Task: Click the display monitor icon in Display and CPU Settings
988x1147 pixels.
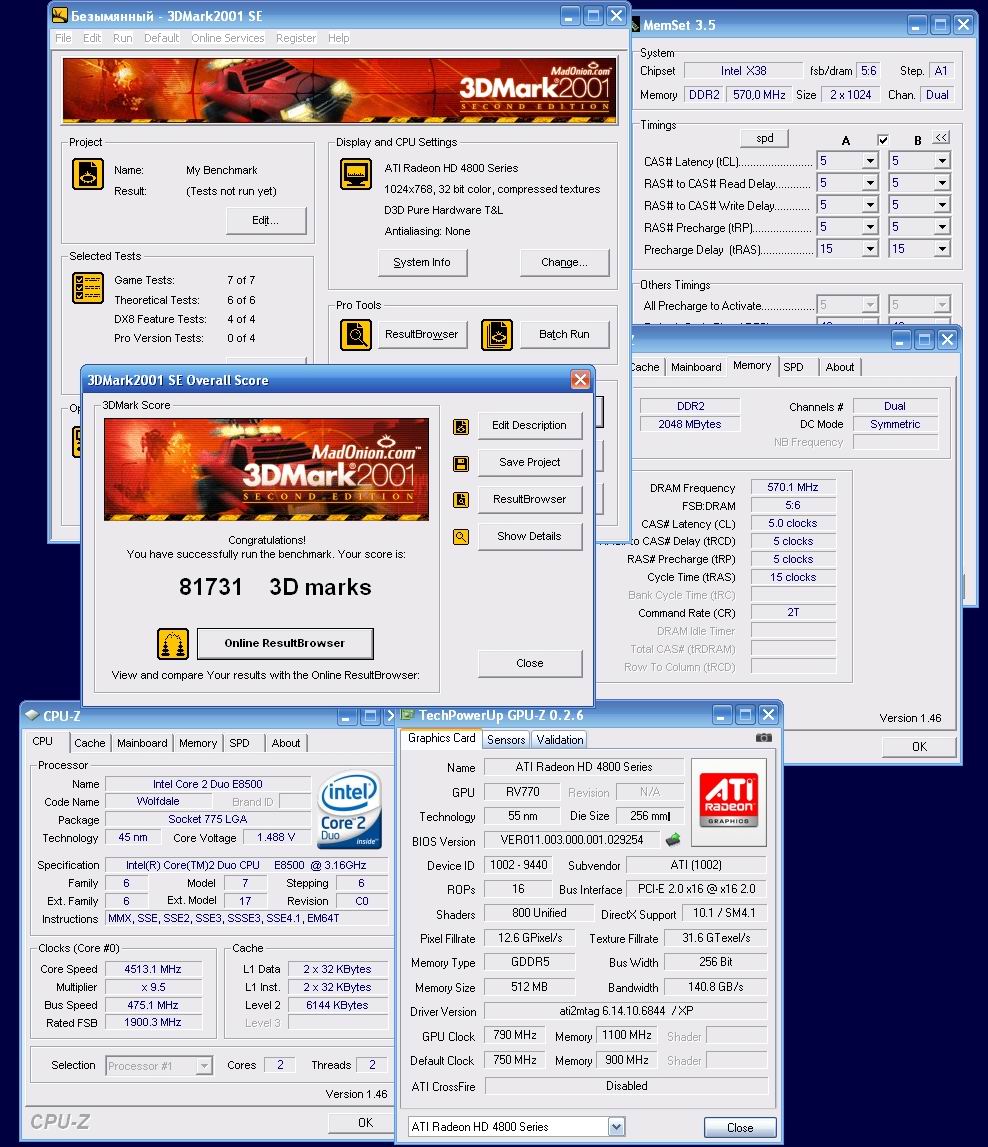Action: tap(355, 174)
